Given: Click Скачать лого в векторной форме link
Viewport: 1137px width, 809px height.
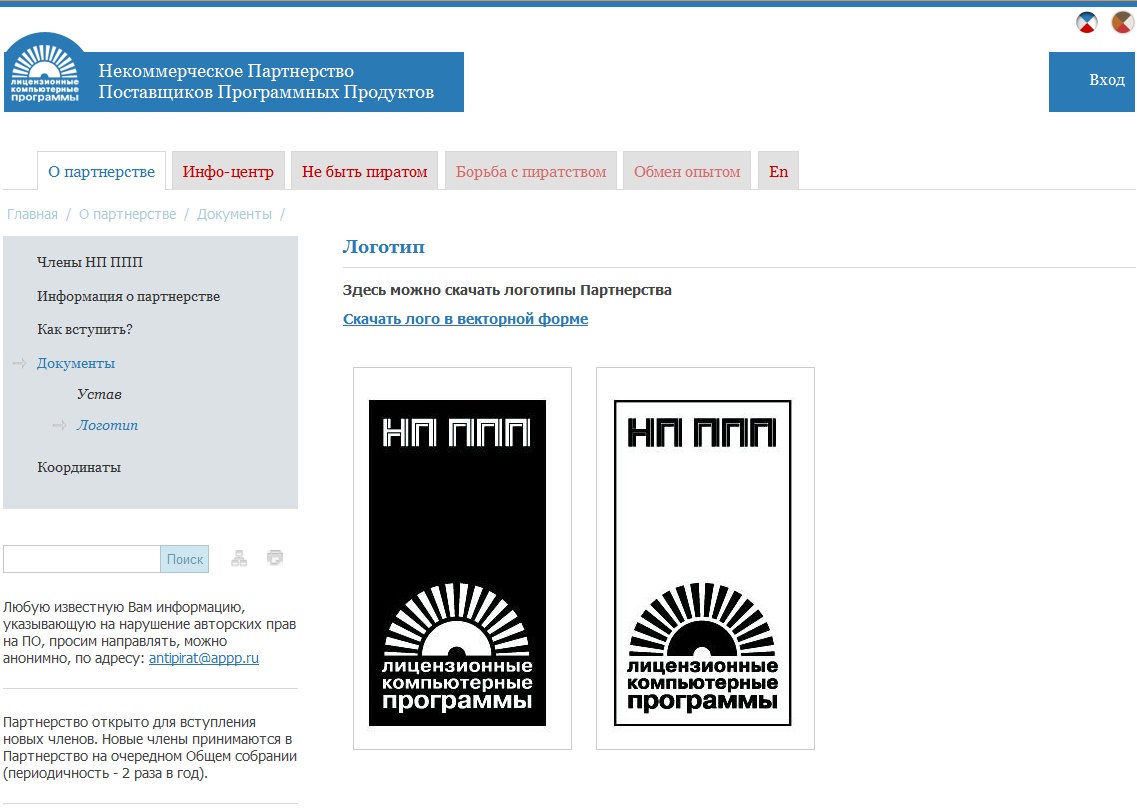Looking at the screenshot, I should (x=466, y=319).
